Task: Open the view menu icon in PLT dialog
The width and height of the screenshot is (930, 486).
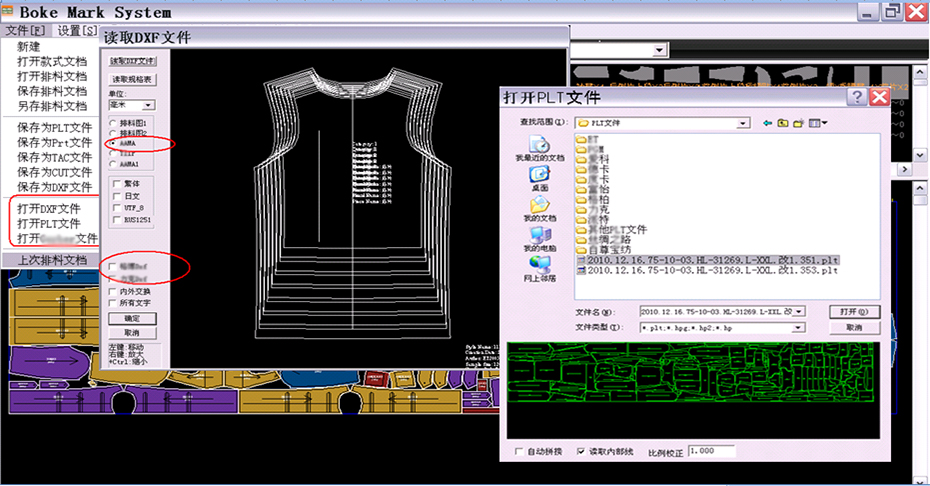Action: [817, 123]
